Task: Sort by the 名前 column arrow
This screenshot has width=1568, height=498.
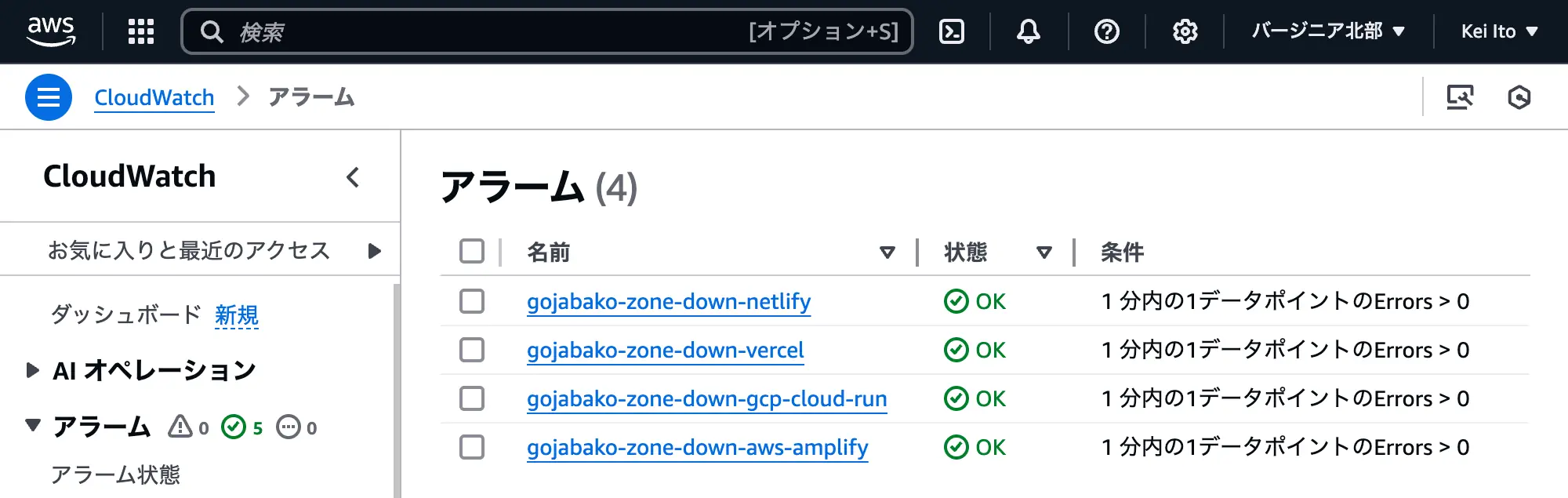Action: (887, 253)
